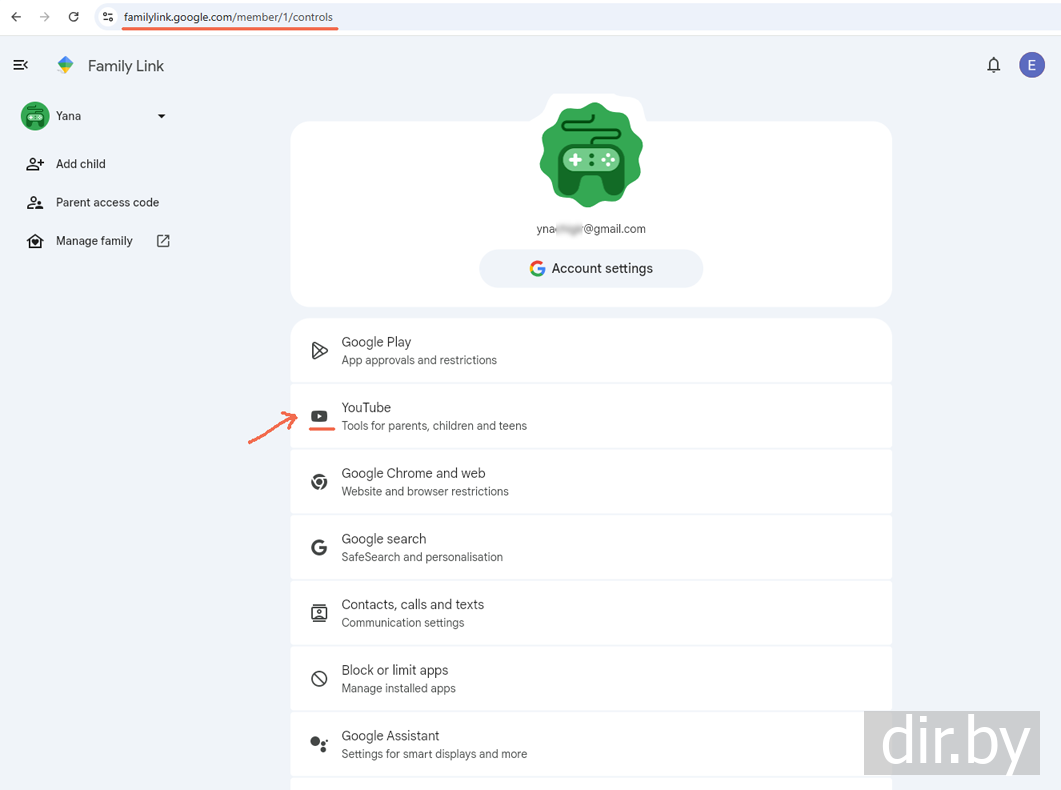Collapse the sidebar using the menu icon
1061x790 pixels.
[20, 65]
